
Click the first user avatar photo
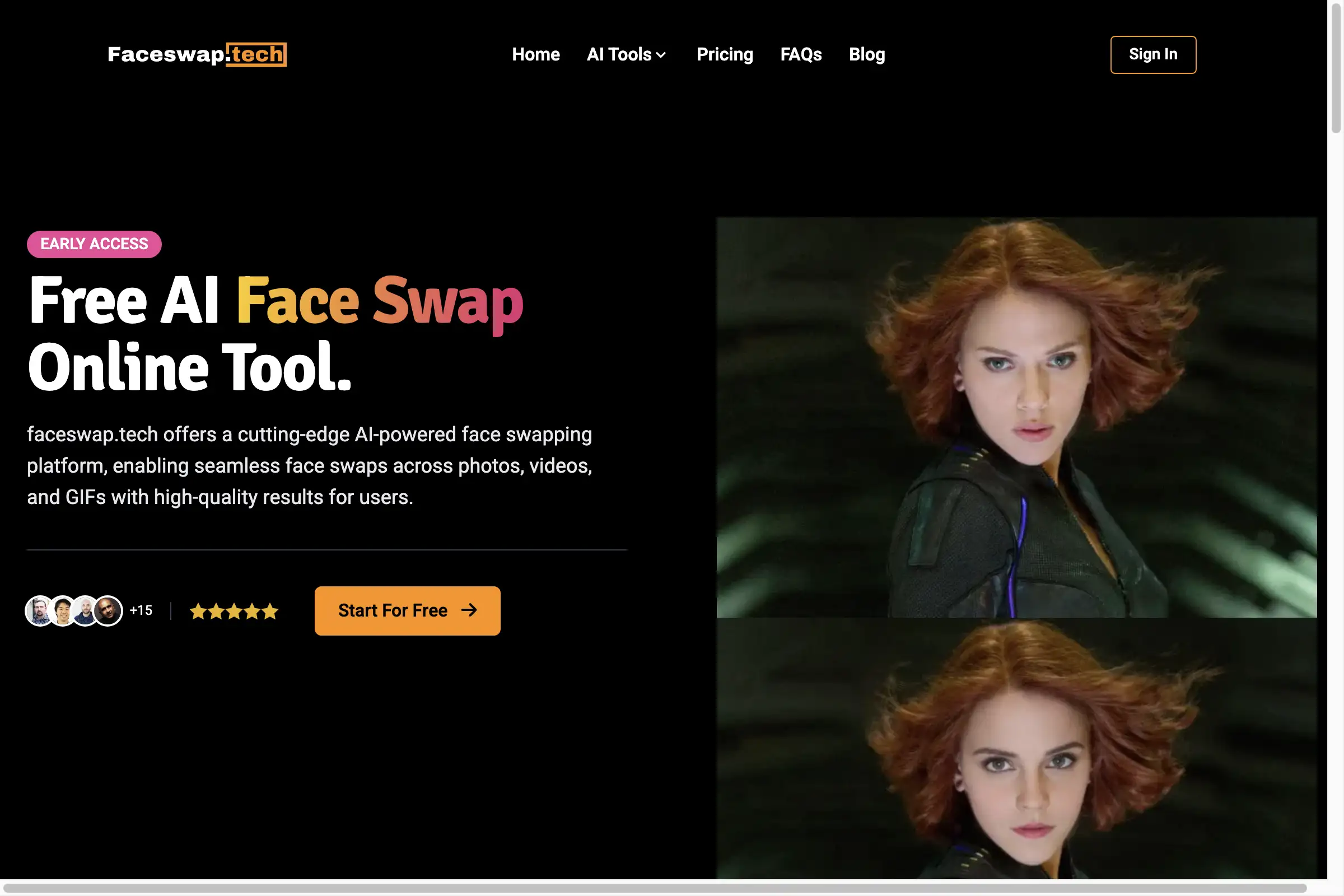[x=39, y=610]
